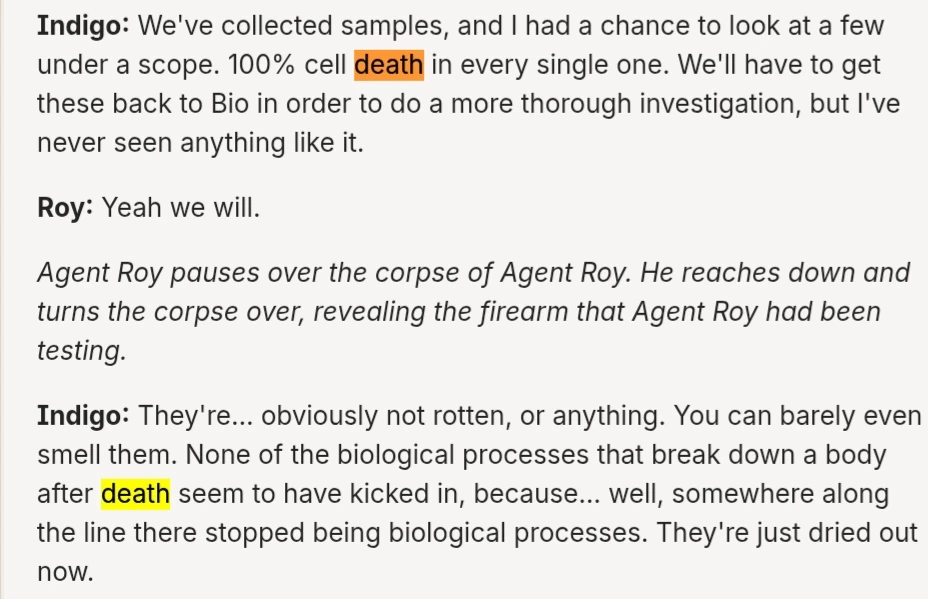The height and width of the screenshot is (599, 928).
Task: Click the word "100%" in the first paragraph
Action: click(x=261, y=65)
